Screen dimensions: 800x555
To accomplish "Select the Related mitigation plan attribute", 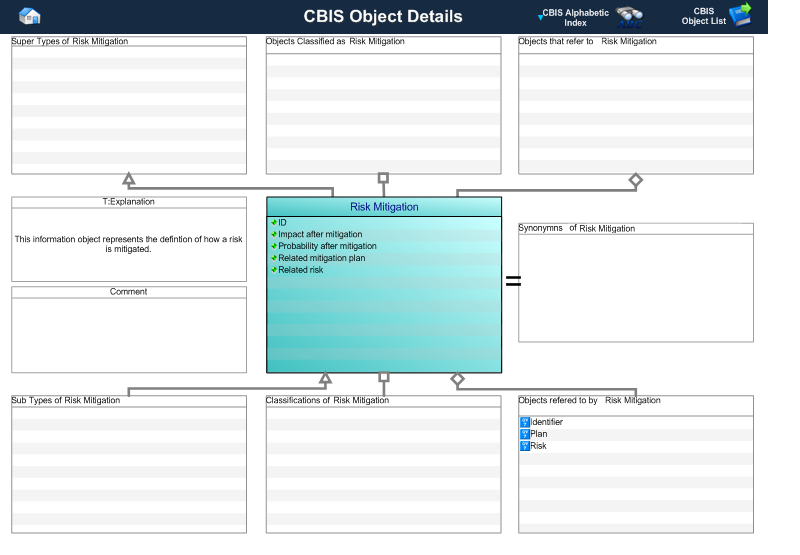I will (321, 258).
